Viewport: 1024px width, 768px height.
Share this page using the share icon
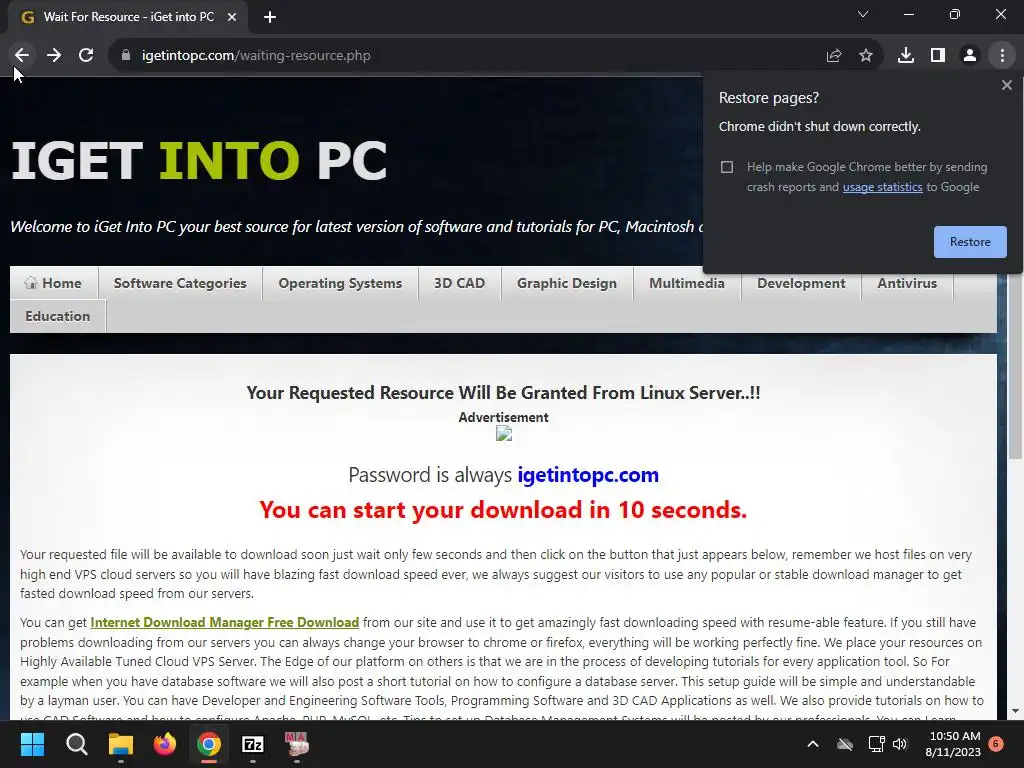(x=834, y=56)
